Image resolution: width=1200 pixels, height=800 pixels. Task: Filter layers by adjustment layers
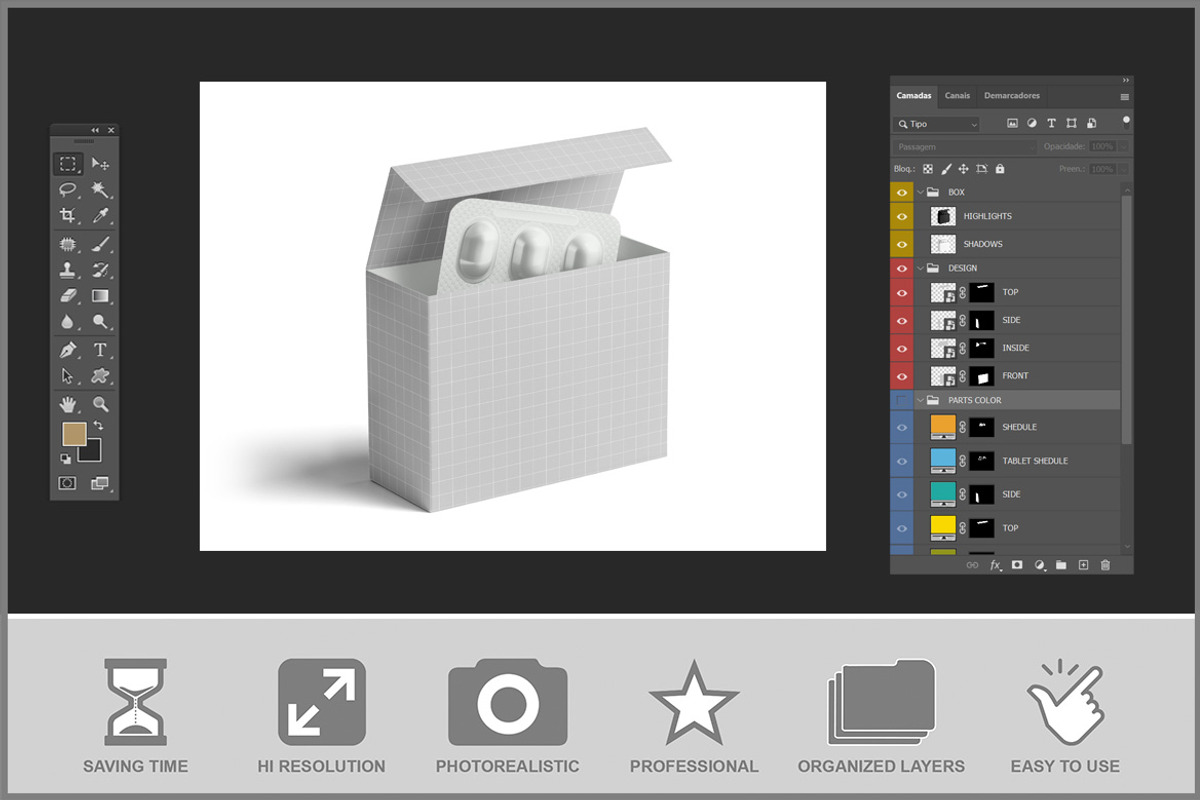point(1031,124)
